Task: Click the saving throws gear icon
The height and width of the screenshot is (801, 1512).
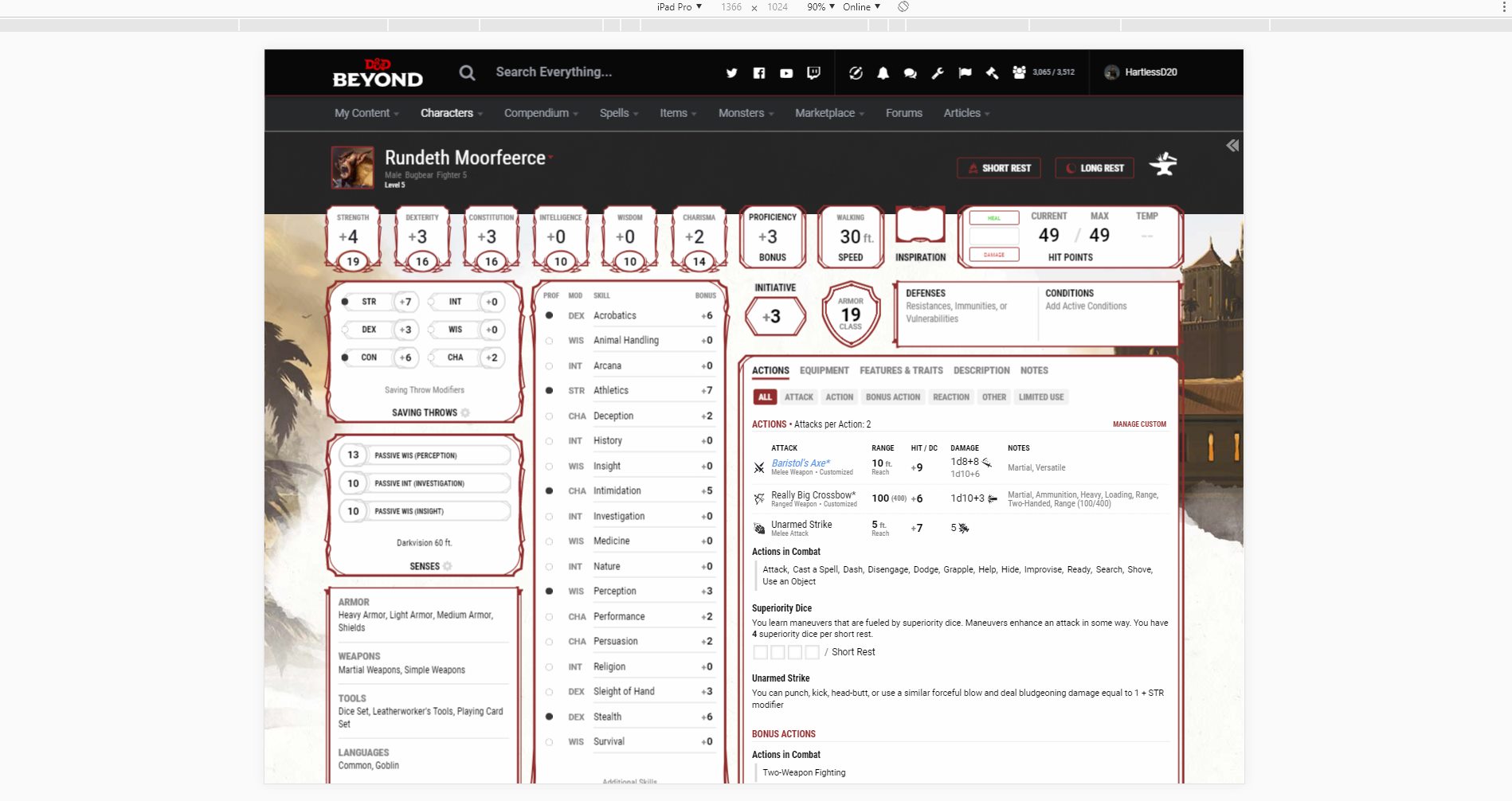Action: (x=465, y=412)
